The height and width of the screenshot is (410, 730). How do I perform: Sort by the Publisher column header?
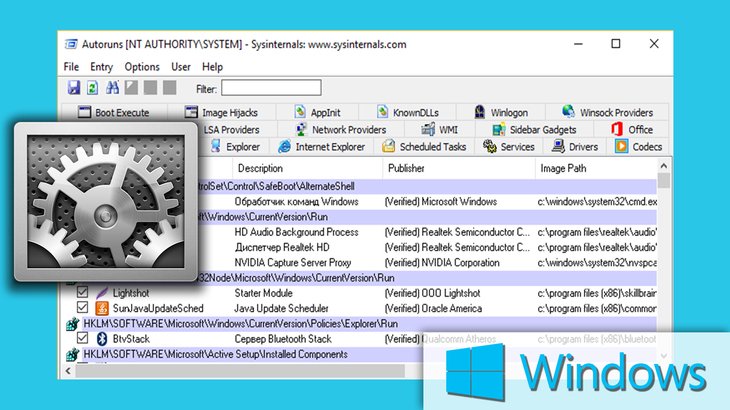point(459,168)
